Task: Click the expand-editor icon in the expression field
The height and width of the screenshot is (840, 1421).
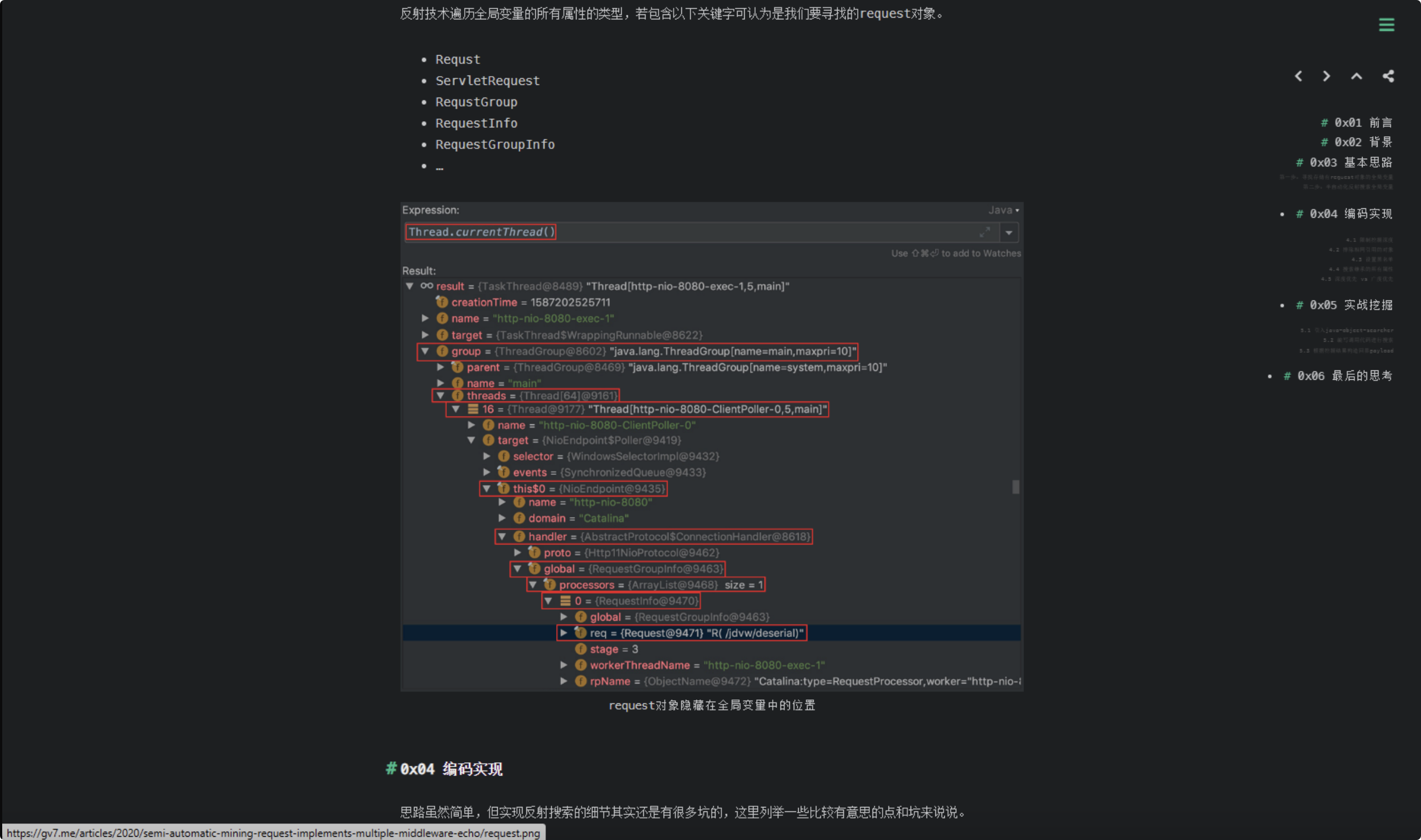Action: pos(984,232)
